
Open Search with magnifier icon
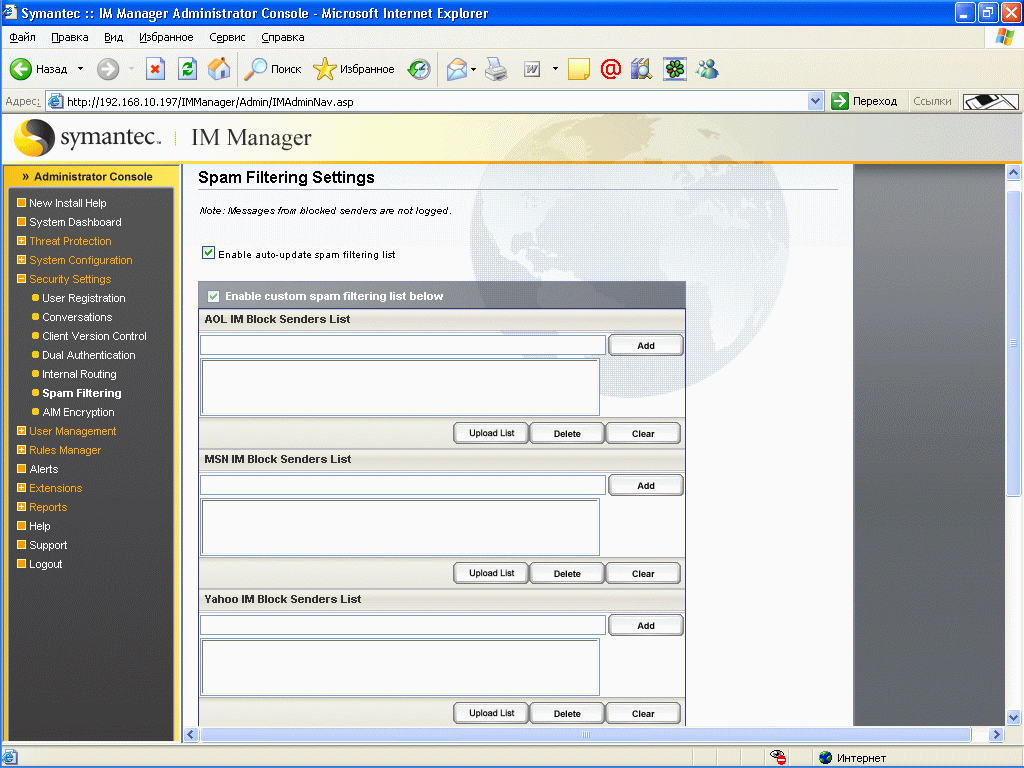click(x=255, y=69)
